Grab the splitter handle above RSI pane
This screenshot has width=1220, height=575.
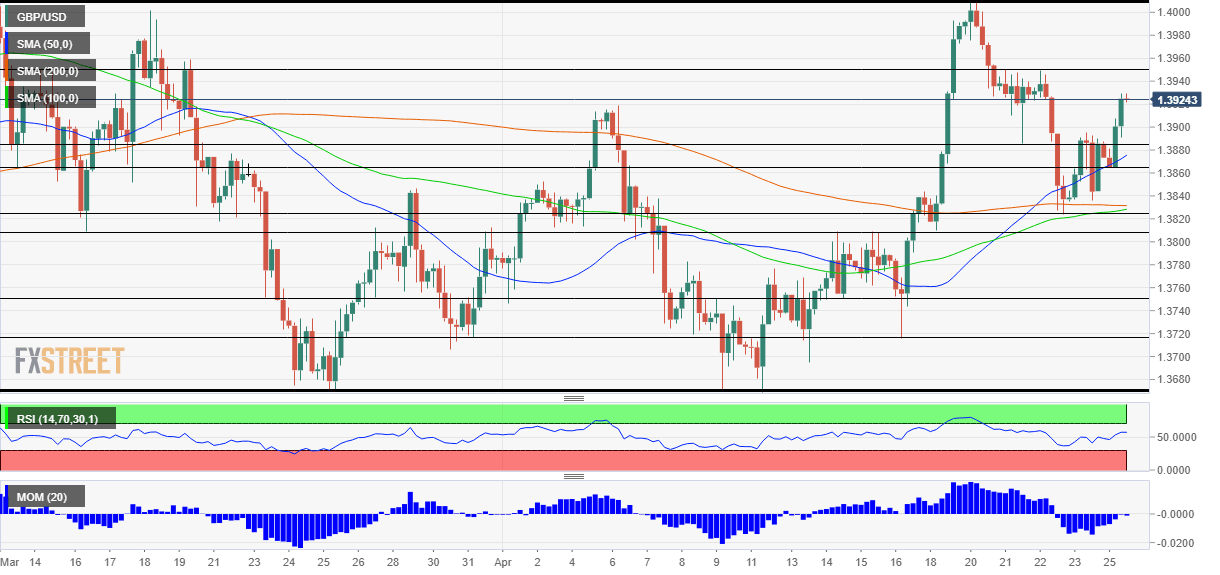[x=574, y=398]
